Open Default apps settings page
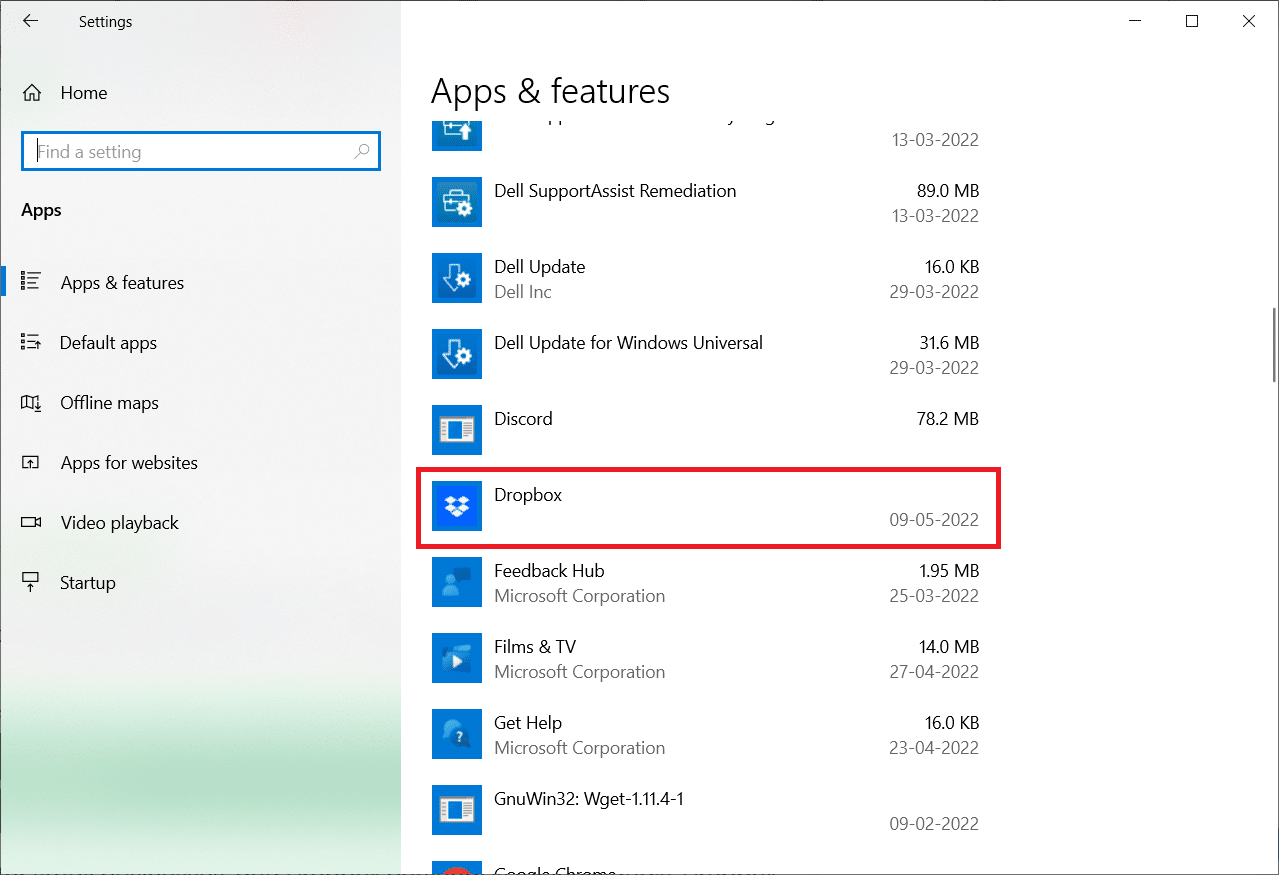Image resolution: width=1279 pixels, height=875 pixels. 200,342
